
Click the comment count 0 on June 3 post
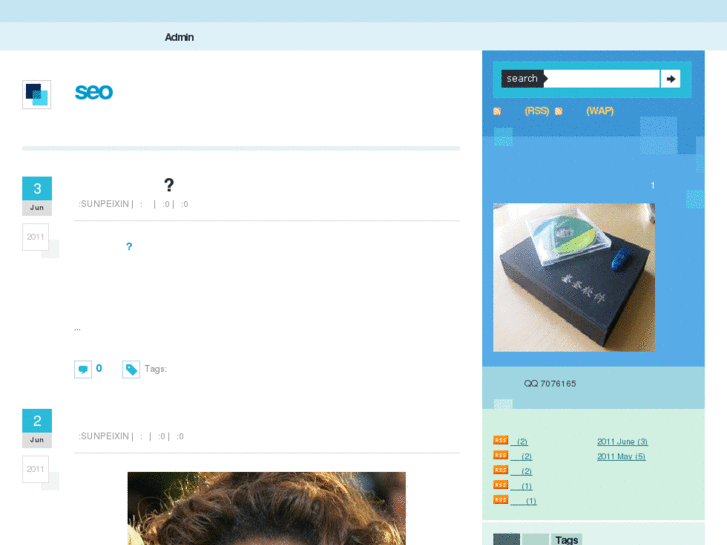(x=99, y=368)
